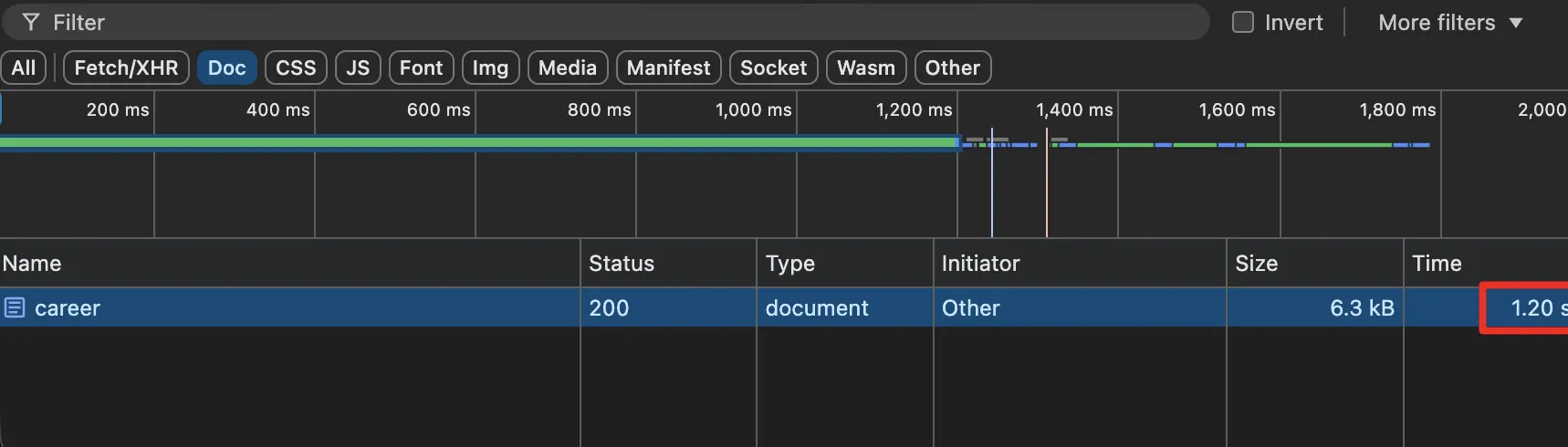Sort requests by Size column

(x=1256, y=264)
